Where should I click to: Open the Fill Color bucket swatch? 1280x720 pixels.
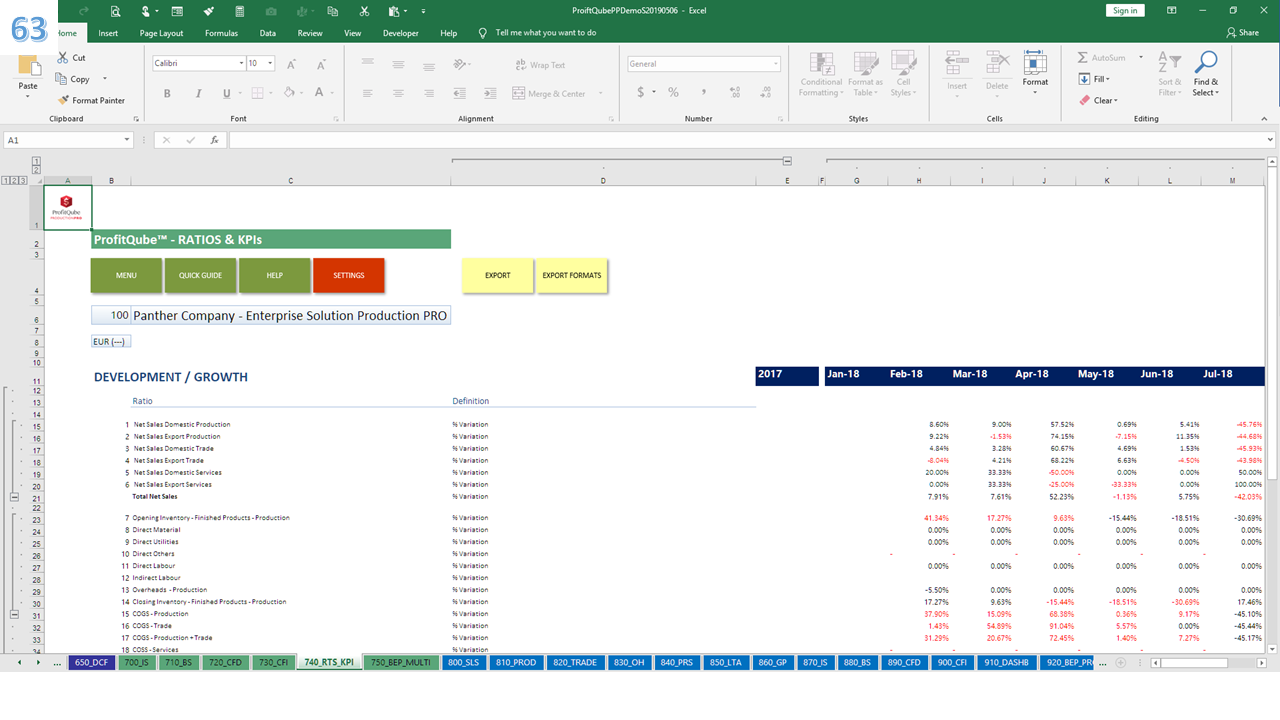point(288,93)
